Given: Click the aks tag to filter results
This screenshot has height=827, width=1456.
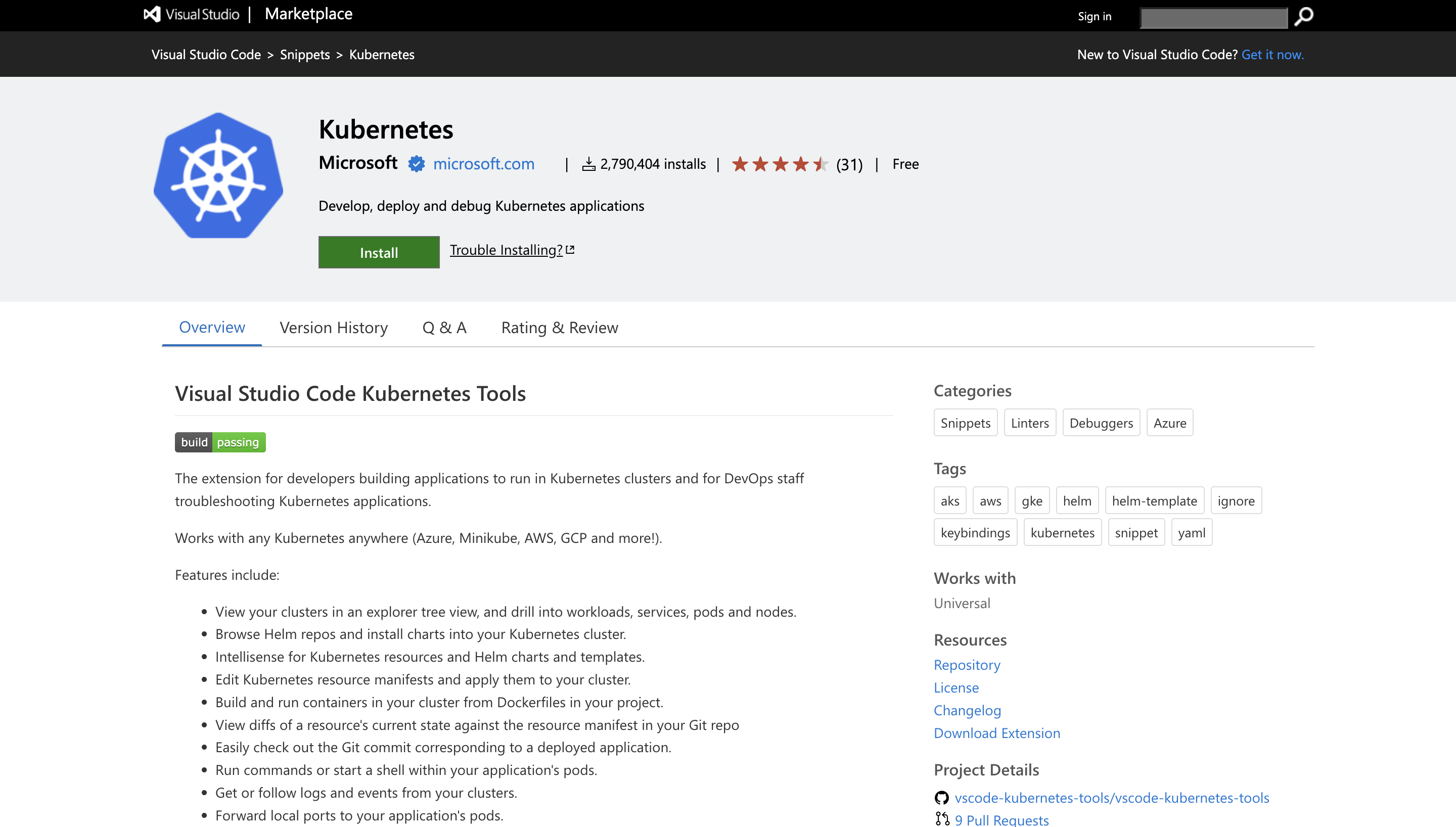Looking at the screenshot, I should tap(950, 500).
